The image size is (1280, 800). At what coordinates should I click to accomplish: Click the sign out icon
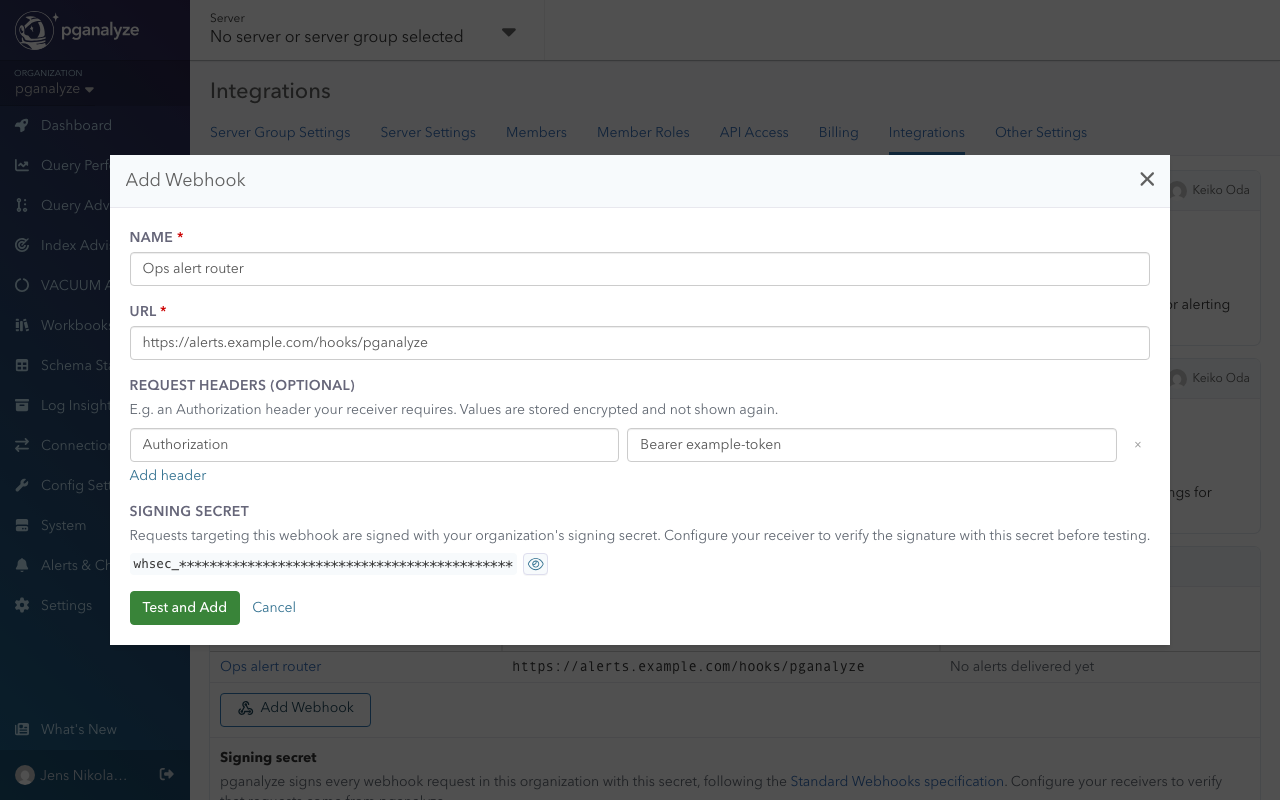tap(167, 774)
